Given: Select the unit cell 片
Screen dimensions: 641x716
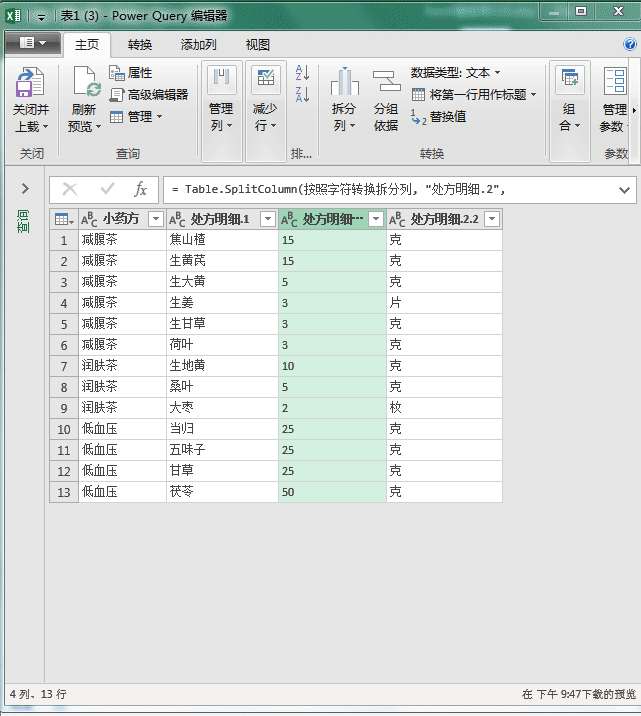Looking at the screenshot, I should pos(444,303).
